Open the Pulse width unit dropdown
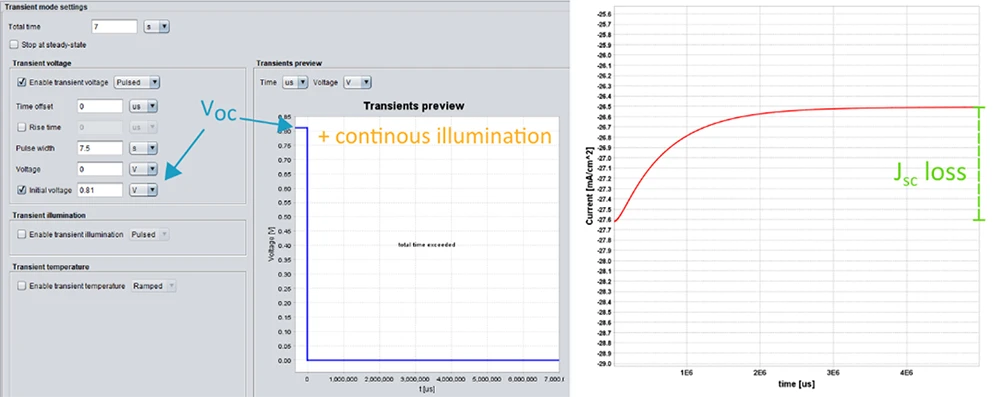The width and height of the screenshot is (1000, 397). click(143, 148)
